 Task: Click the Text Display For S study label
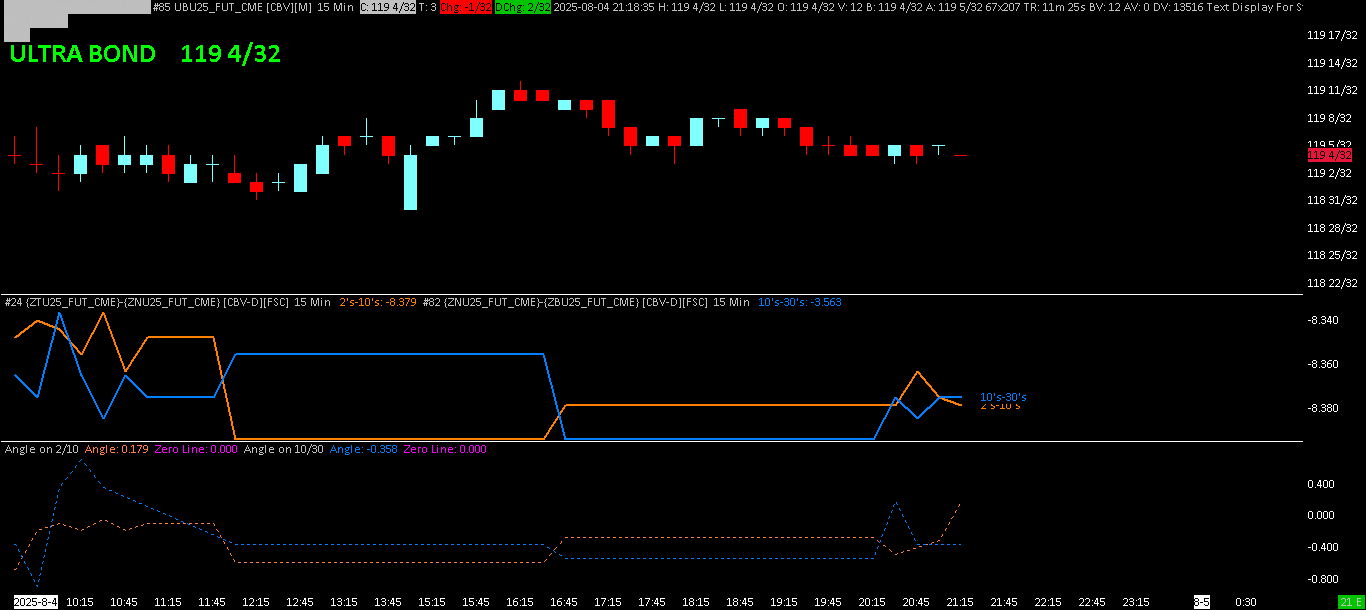coord(1254,7)
